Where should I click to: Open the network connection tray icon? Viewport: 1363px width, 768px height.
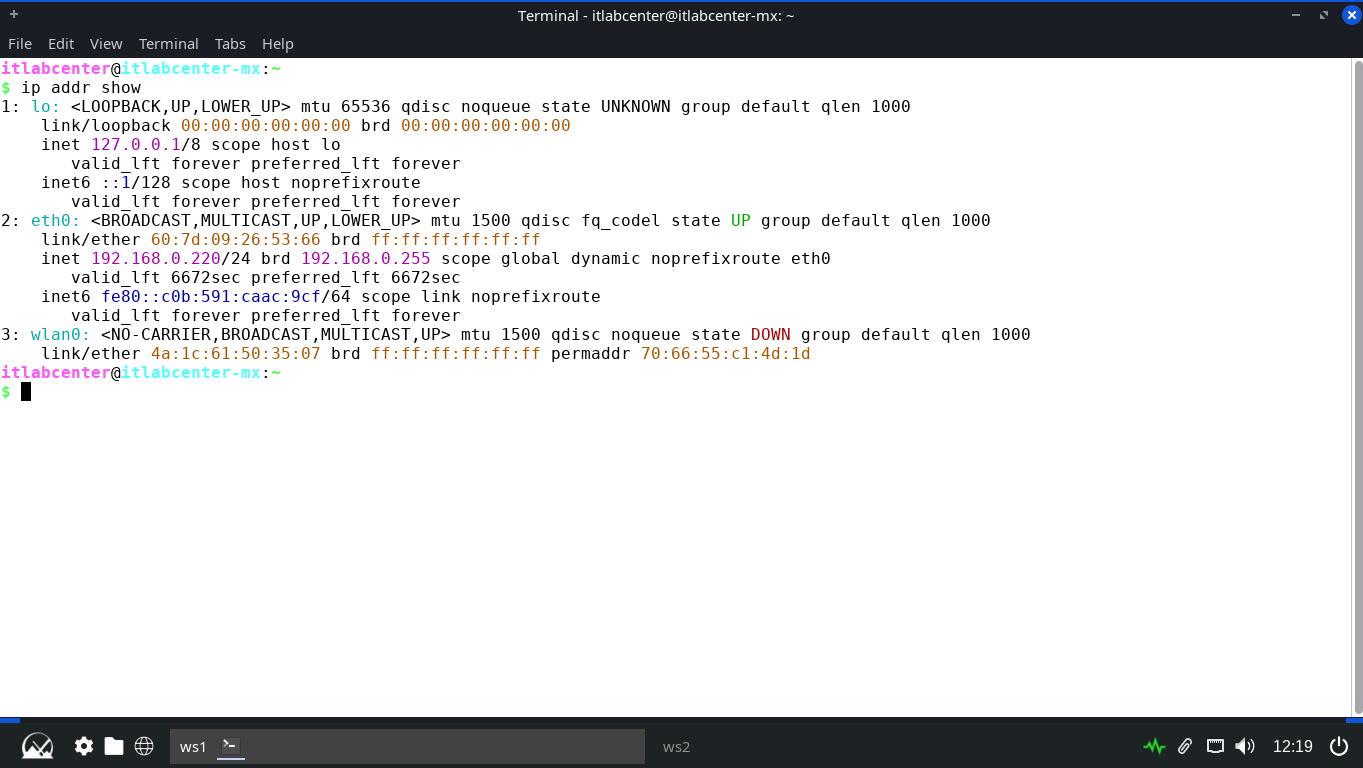pos(1215,746)
